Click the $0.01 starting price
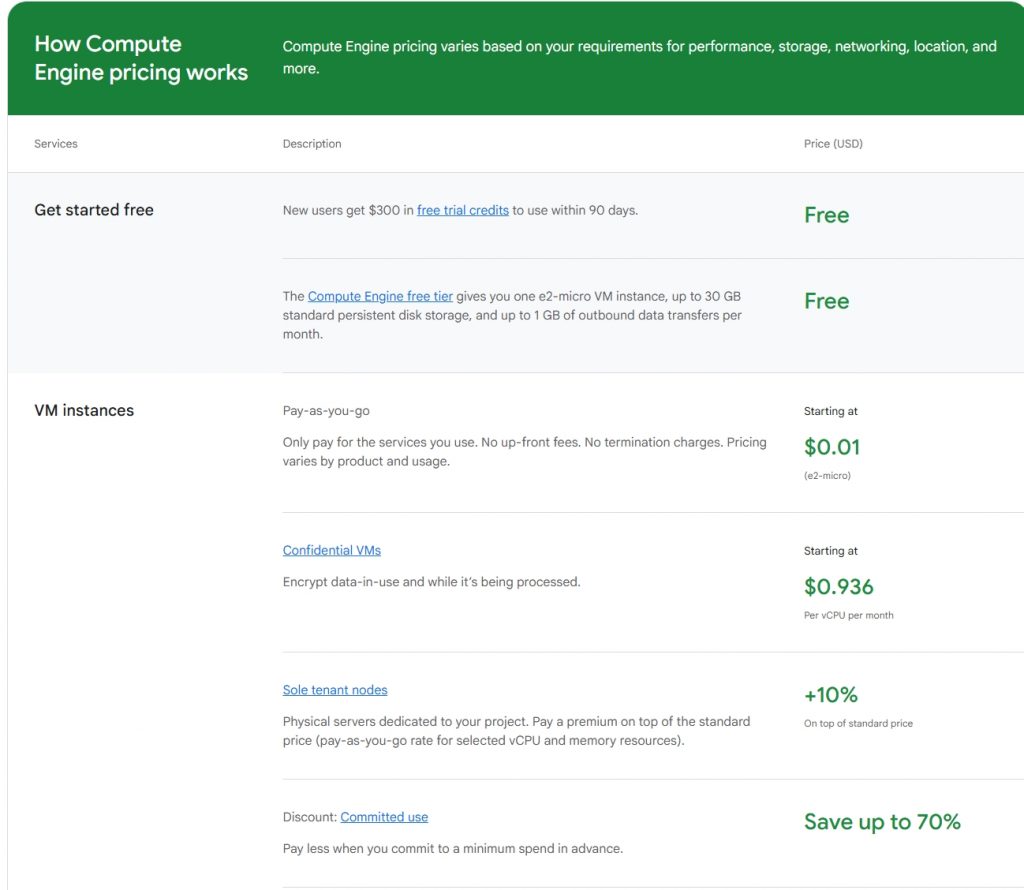 coord(831,446)
